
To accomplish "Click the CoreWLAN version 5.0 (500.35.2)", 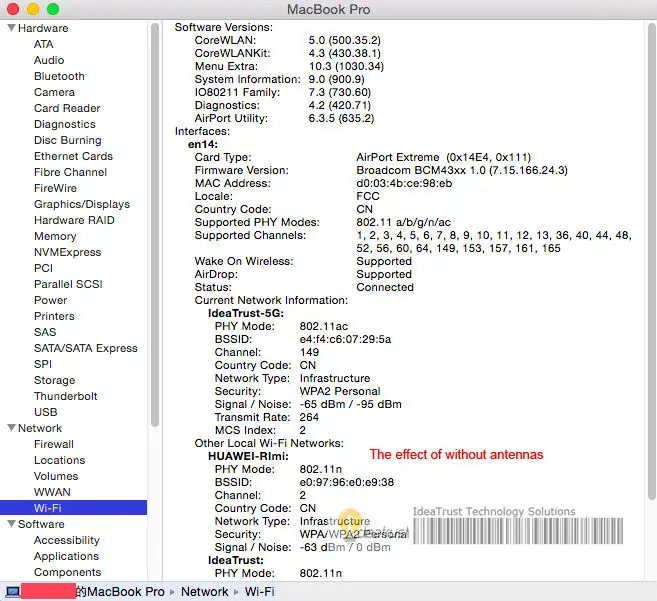I will pyautogui.click(x=344, y=40).
